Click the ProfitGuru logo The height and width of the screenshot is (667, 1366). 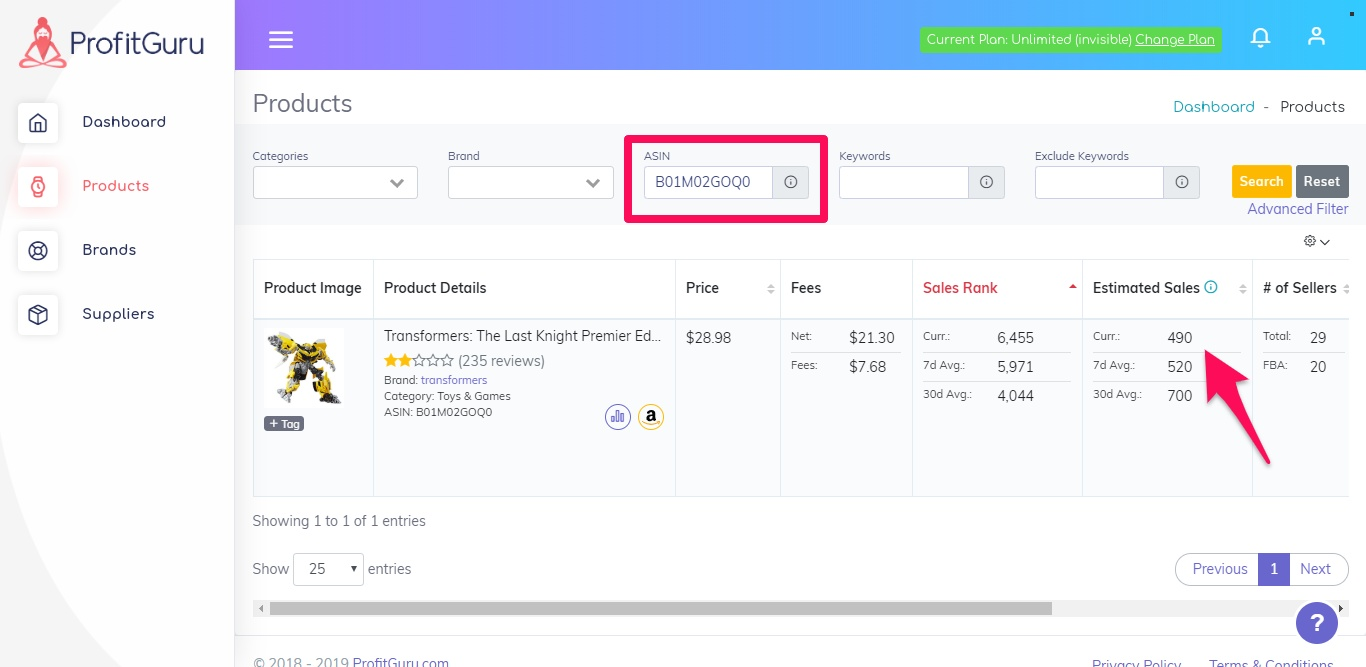(112, 43)
